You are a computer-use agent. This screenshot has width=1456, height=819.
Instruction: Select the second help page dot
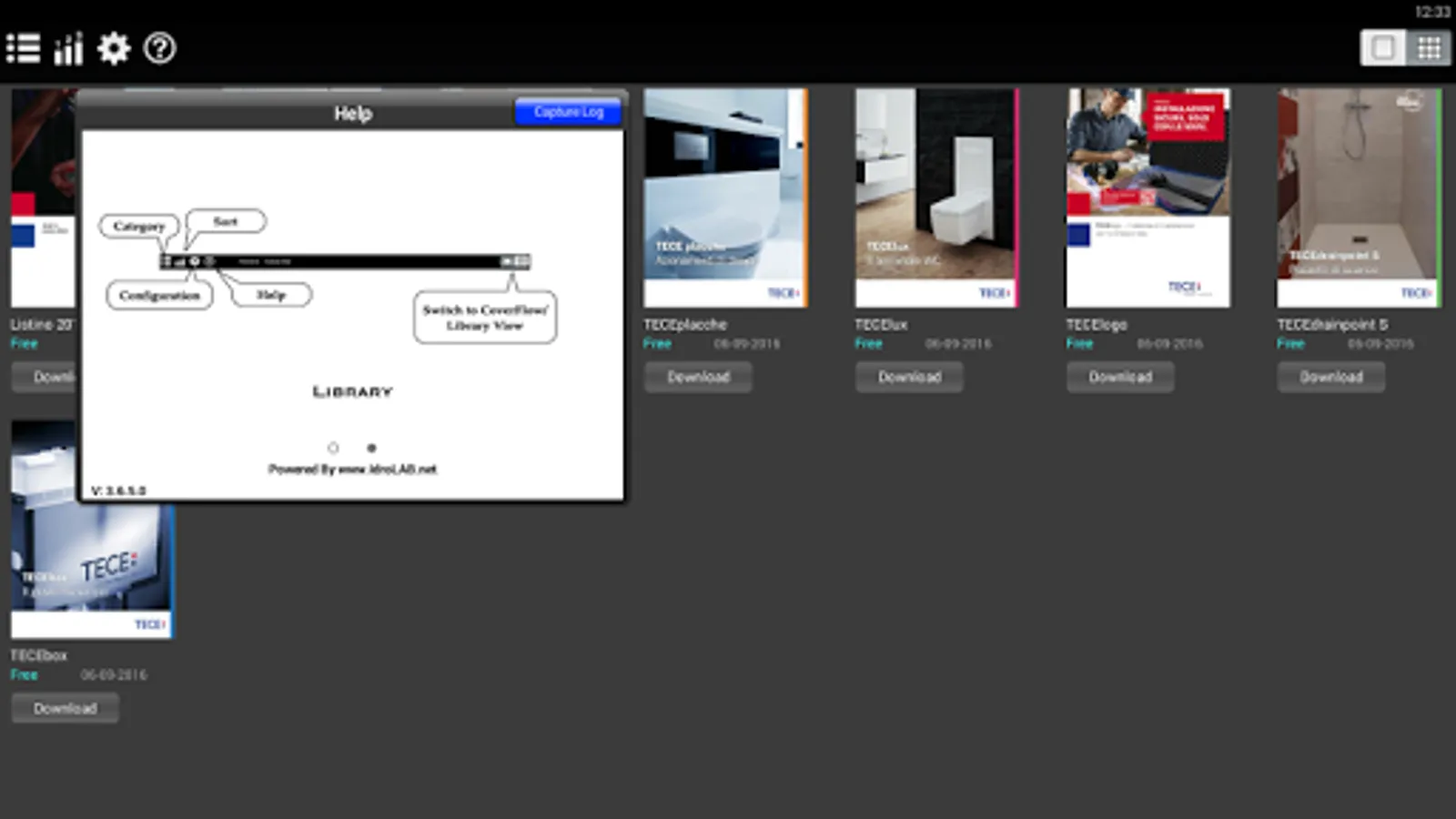[371, 448]
